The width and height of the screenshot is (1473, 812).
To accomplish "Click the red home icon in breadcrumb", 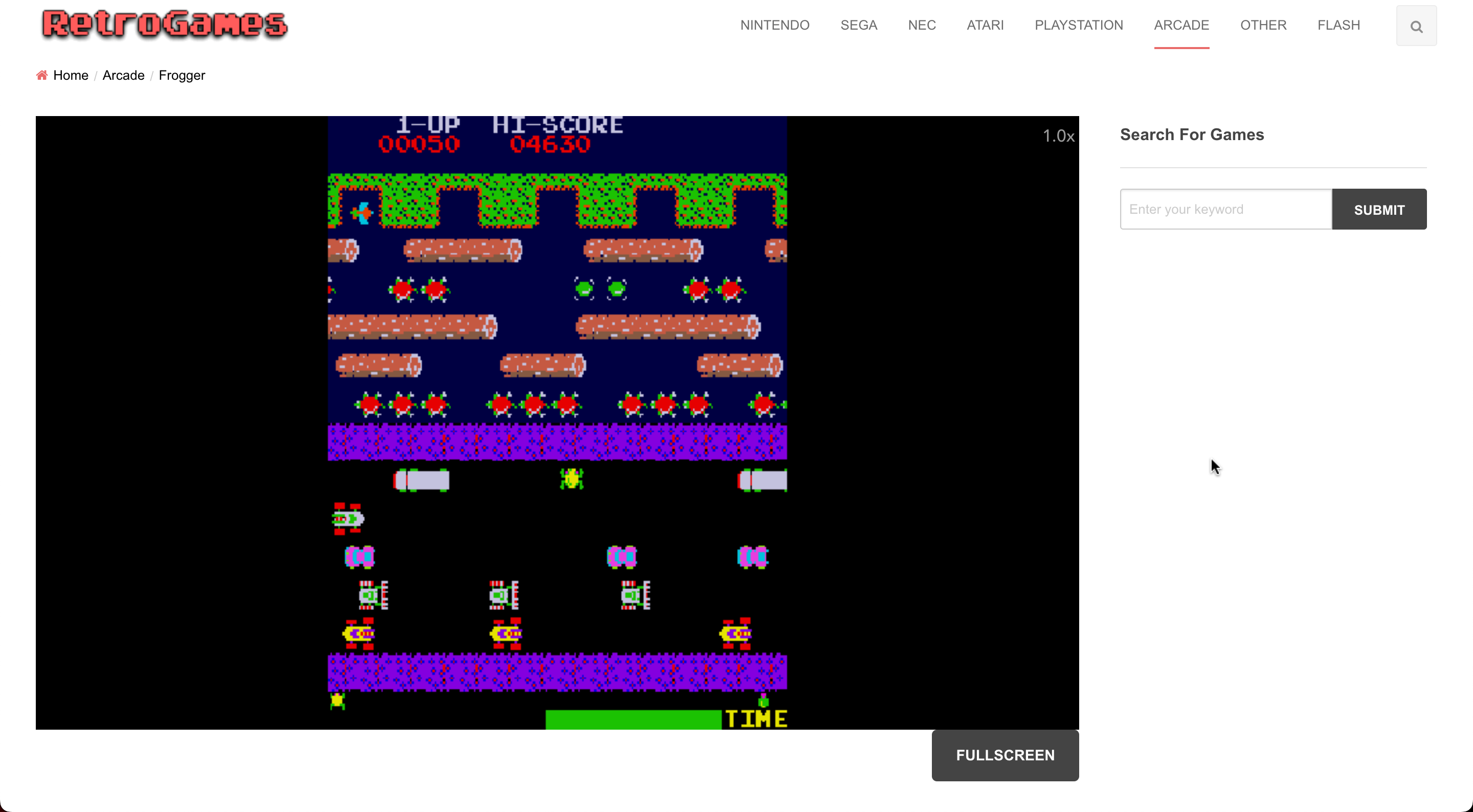I will 42,76.
